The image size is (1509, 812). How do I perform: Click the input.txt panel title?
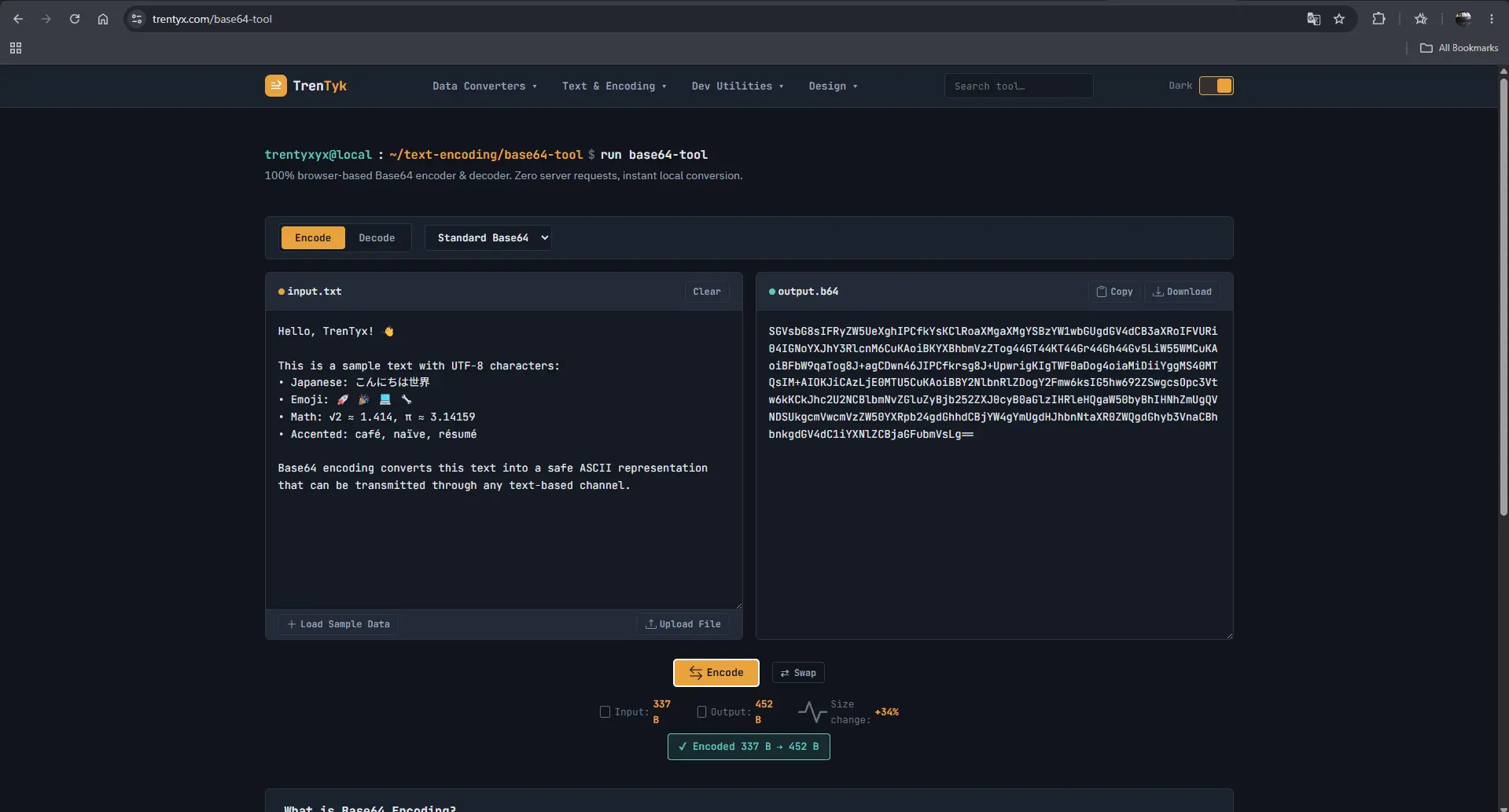point(314,292)
